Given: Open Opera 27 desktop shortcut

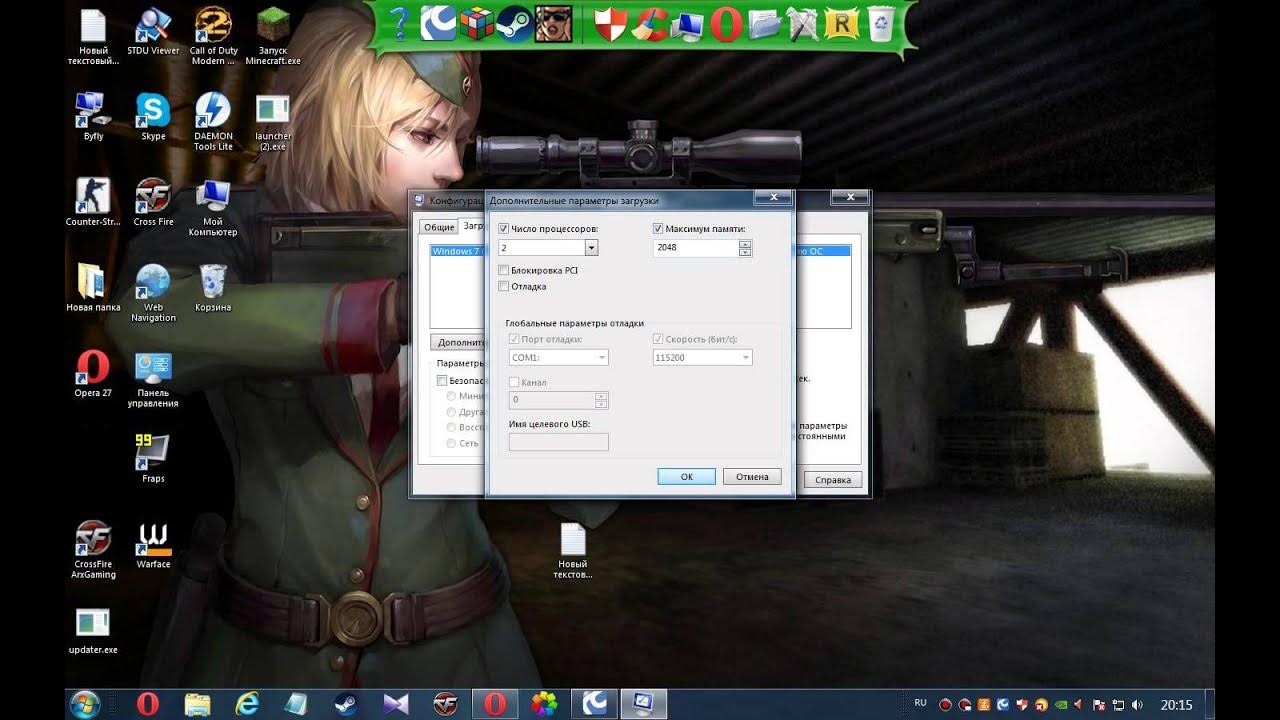Looking at the screenshot, I should pos(93,374).
